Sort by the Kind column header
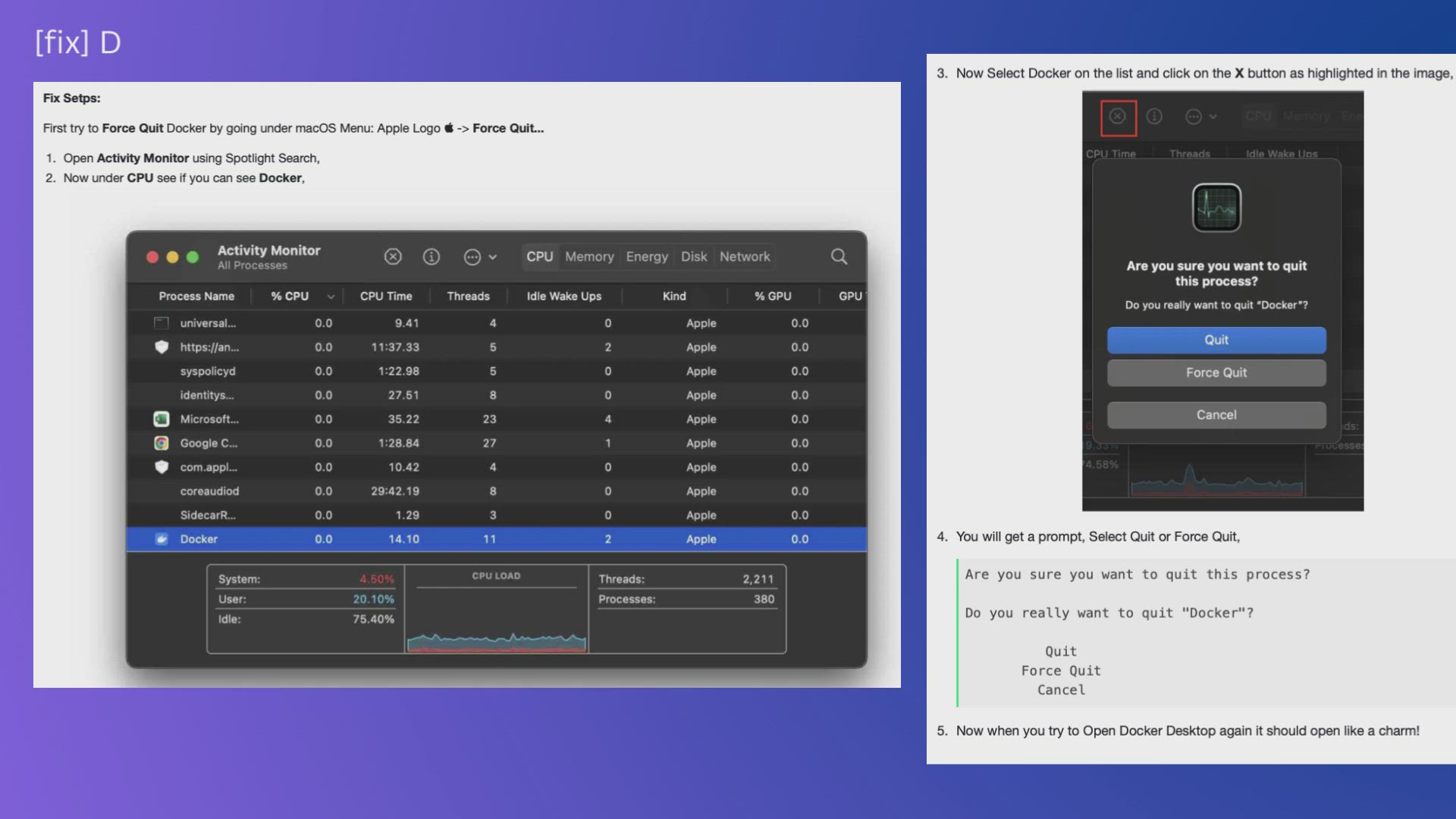The width and height of the screenshot is (1456, 819). pyautogui.click(x=674, y=297)
